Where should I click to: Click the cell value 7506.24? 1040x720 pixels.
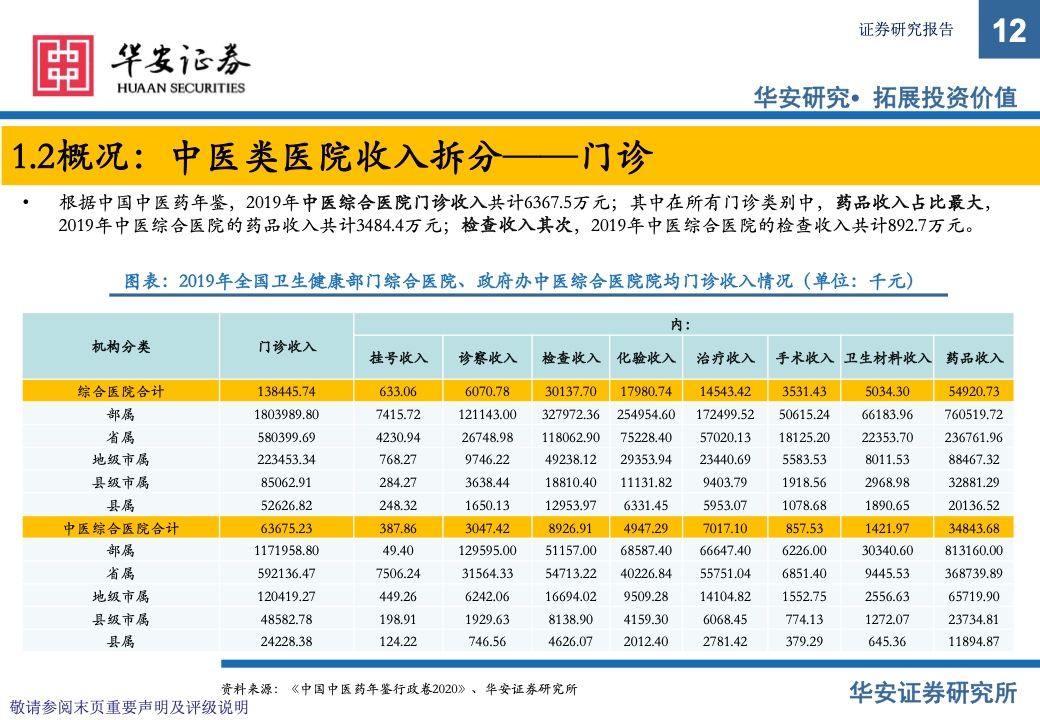coord(398,573)
